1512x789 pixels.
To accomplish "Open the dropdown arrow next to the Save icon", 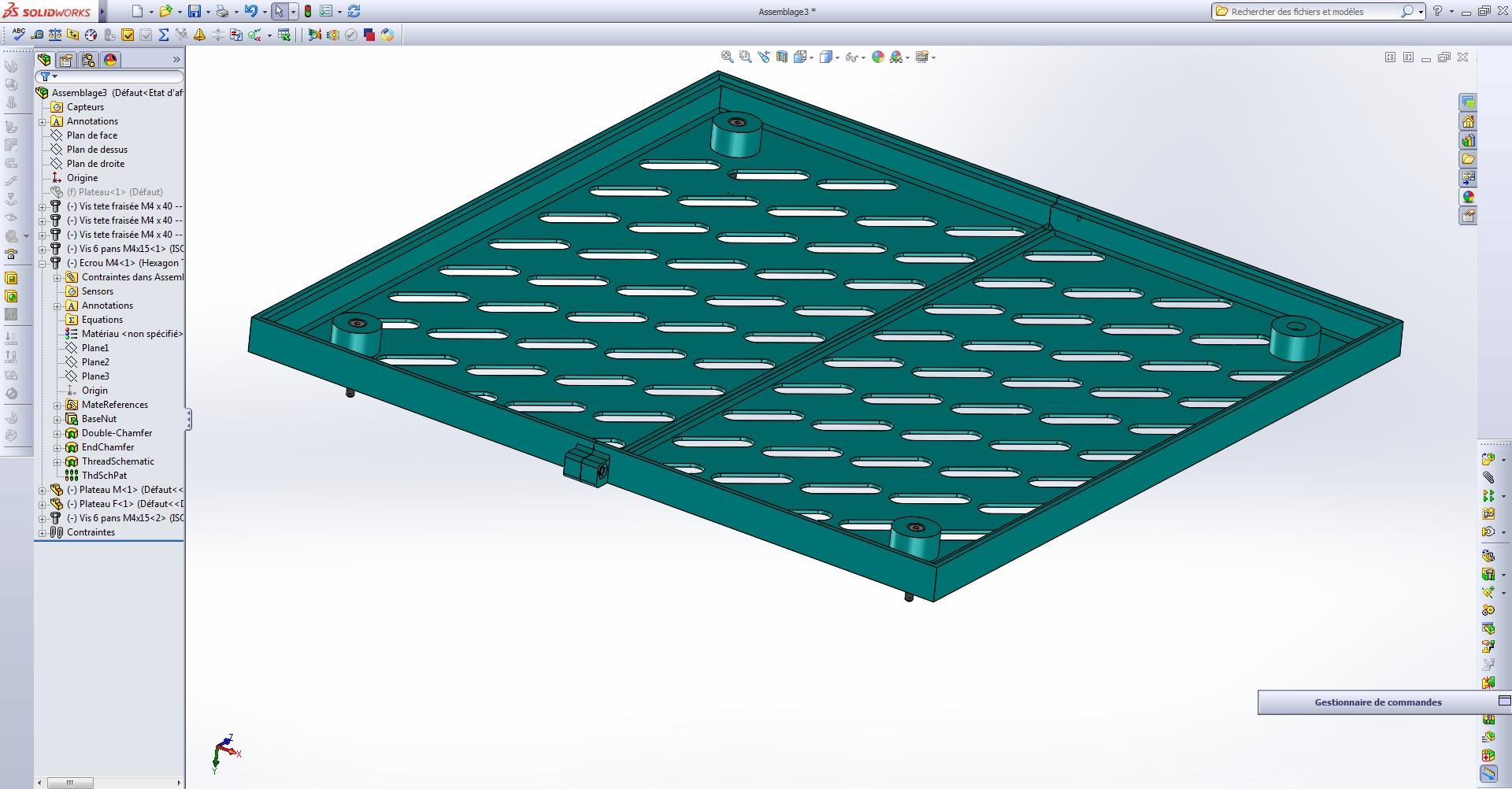I will click(207, 12).
